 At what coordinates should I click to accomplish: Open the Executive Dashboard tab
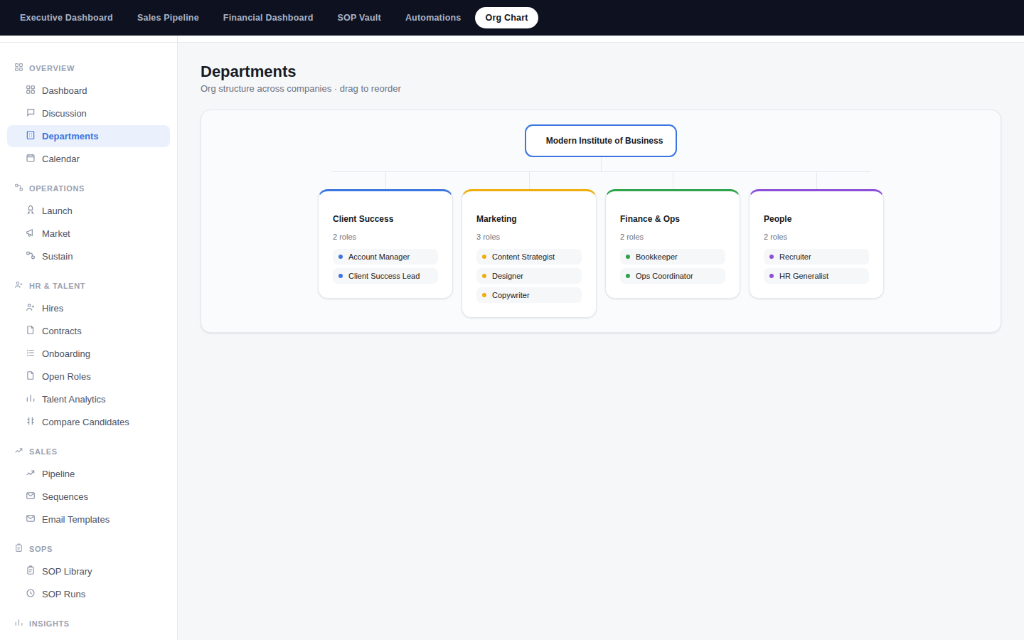66,18
